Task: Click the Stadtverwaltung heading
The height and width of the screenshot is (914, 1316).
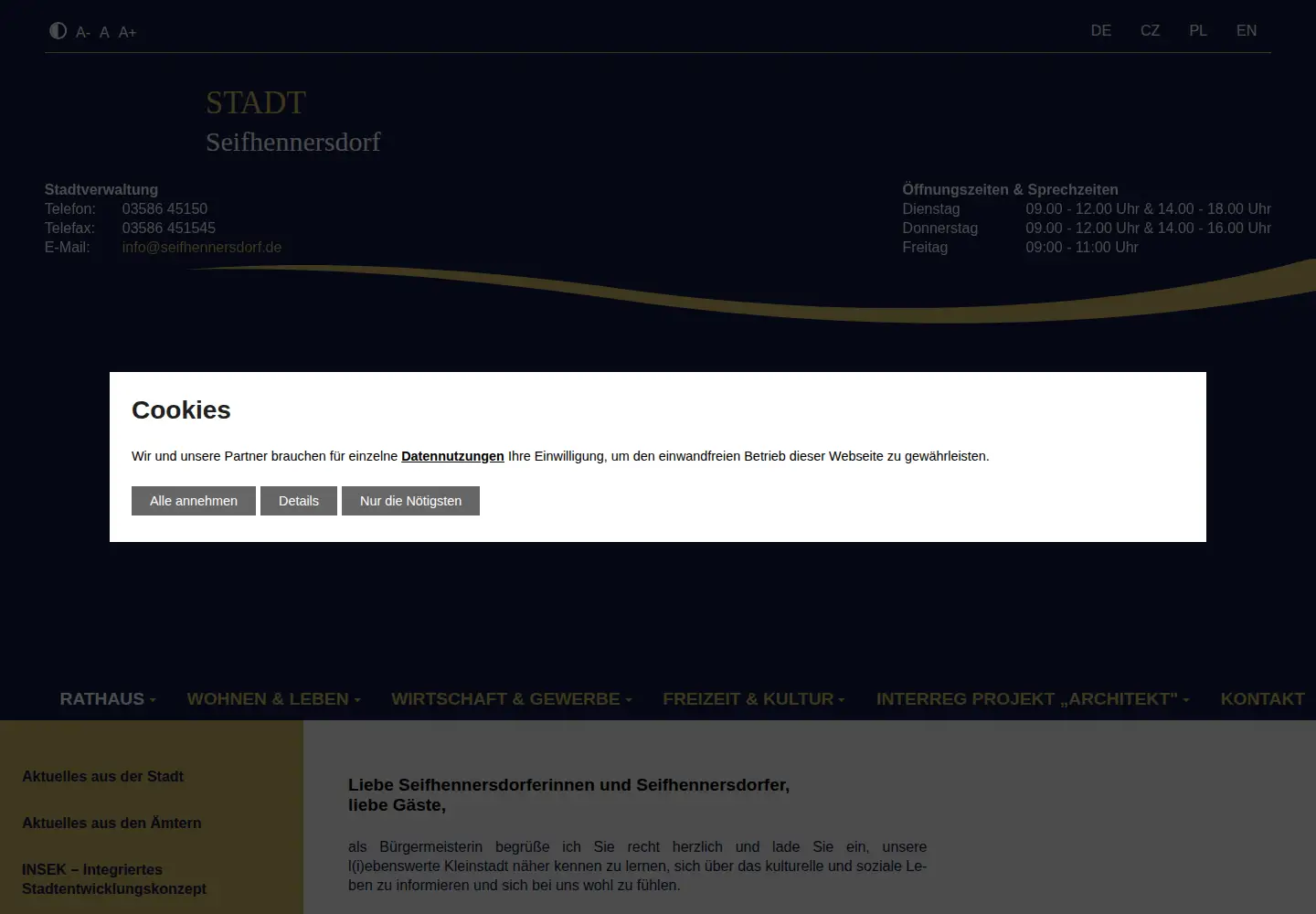Action: (x=101, y=189)
